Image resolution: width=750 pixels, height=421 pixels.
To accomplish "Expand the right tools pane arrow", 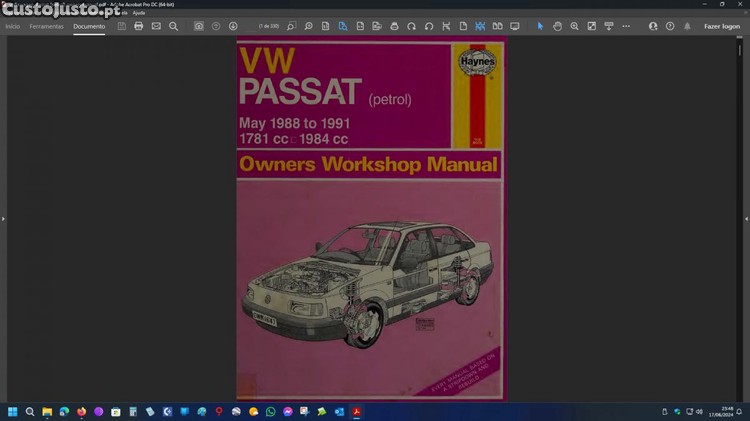I will click(746, 218).
